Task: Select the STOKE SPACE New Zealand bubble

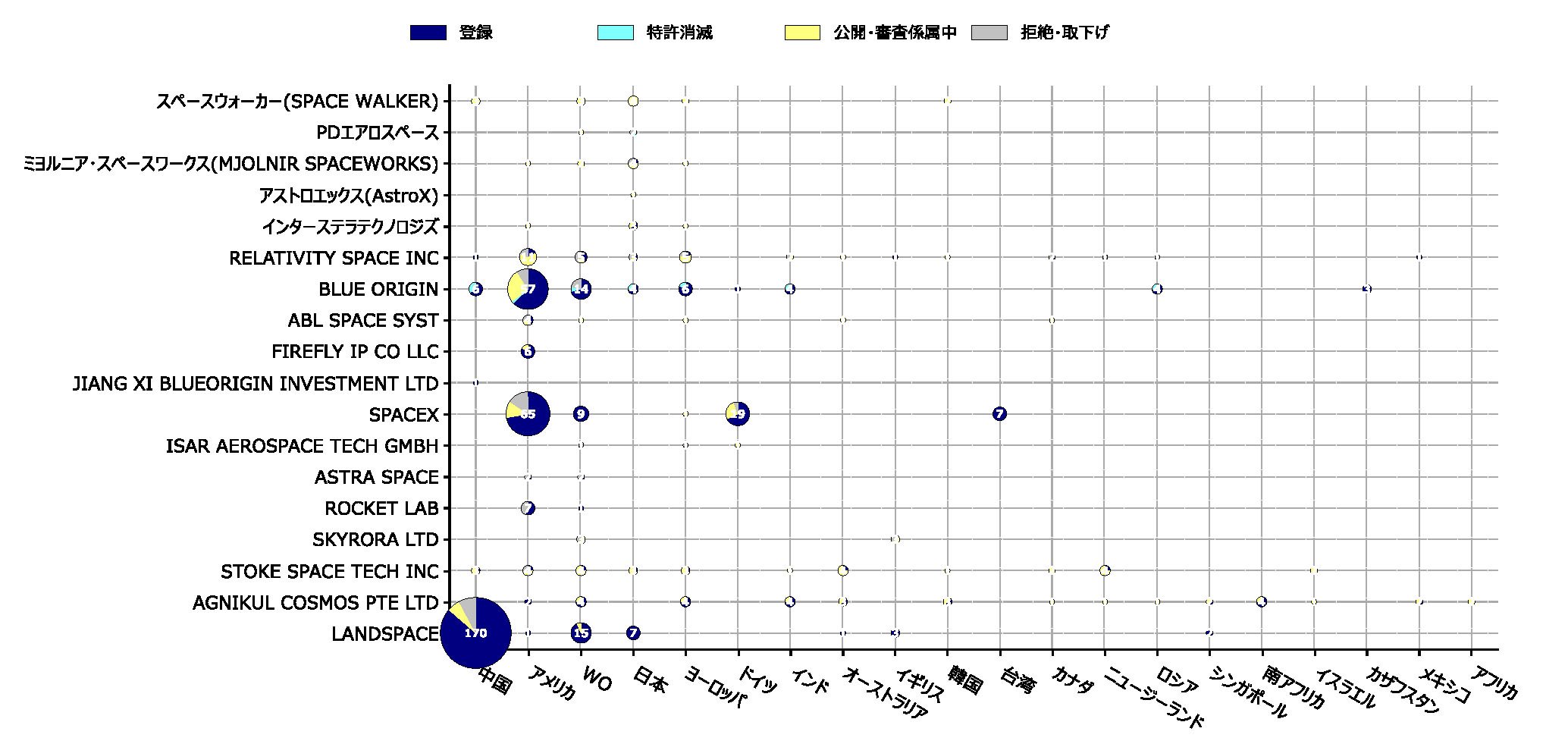Action: tap(1105, 570)
